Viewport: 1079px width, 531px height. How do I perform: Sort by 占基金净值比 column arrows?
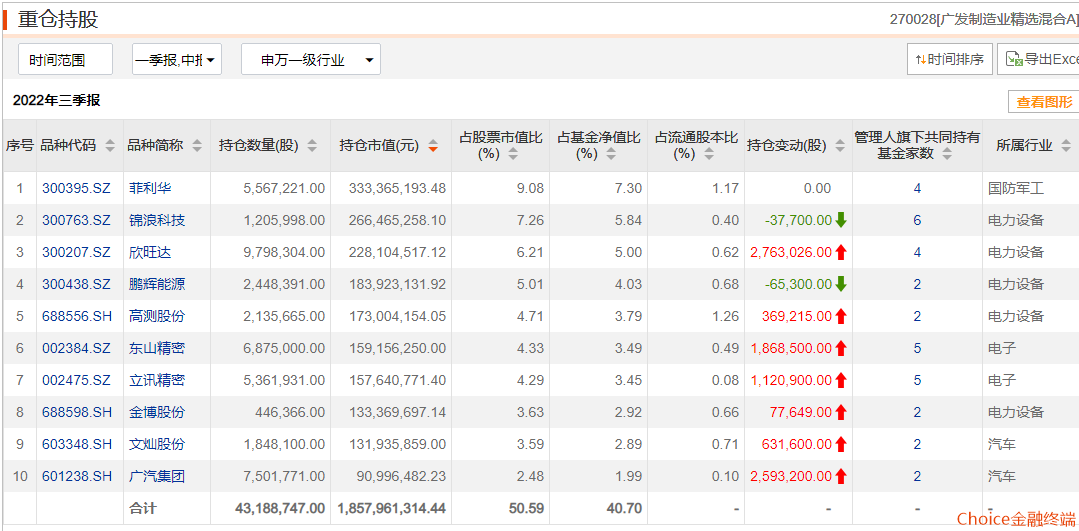[x=611, y=154]
